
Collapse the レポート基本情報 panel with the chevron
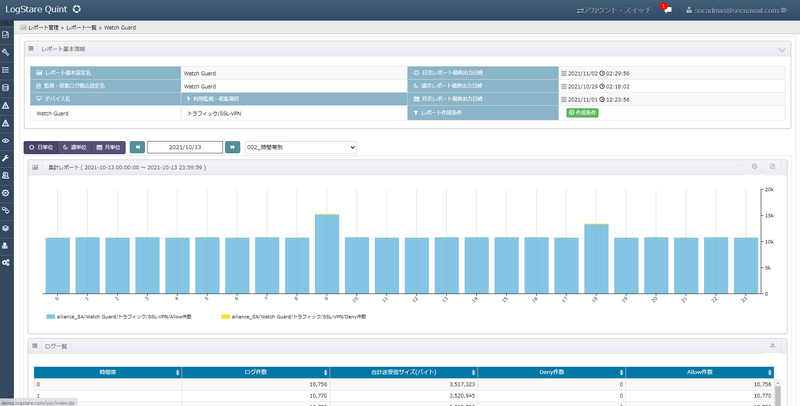point(781,49)
